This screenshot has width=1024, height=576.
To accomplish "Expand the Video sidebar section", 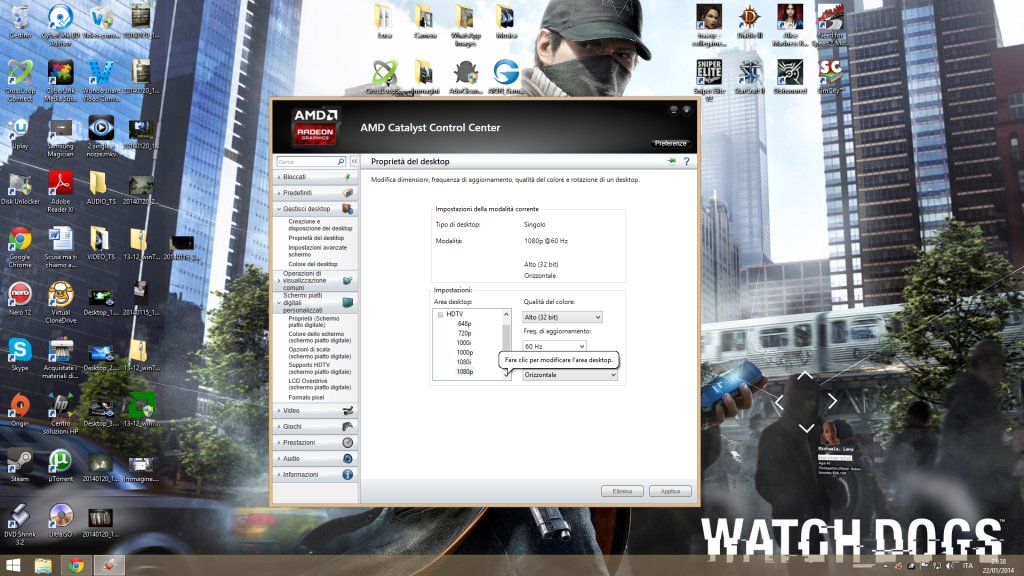I will pos(315,411).
